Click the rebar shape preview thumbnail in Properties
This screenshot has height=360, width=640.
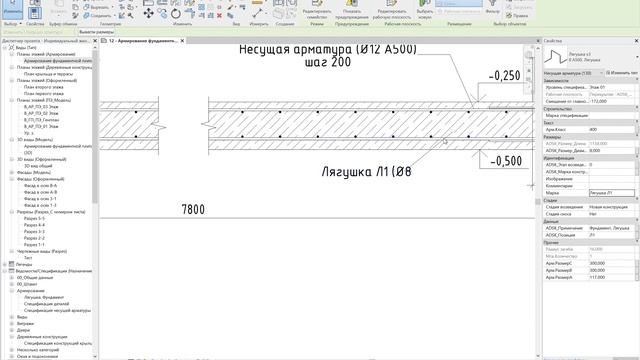click(555, 57)
